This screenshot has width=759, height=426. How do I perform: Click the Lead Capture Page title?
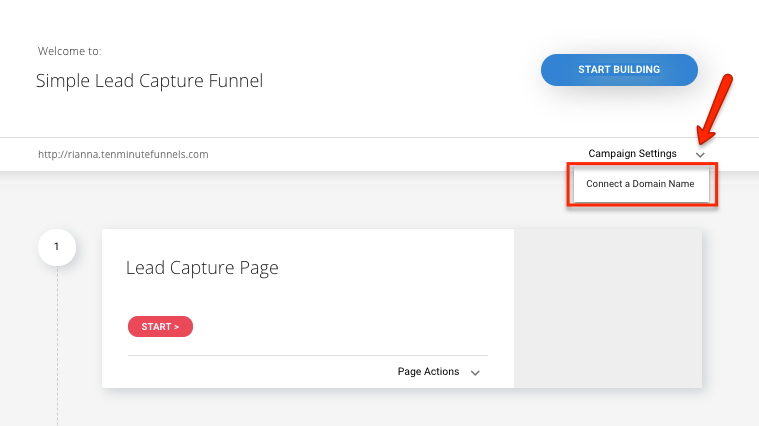point(202,268)
